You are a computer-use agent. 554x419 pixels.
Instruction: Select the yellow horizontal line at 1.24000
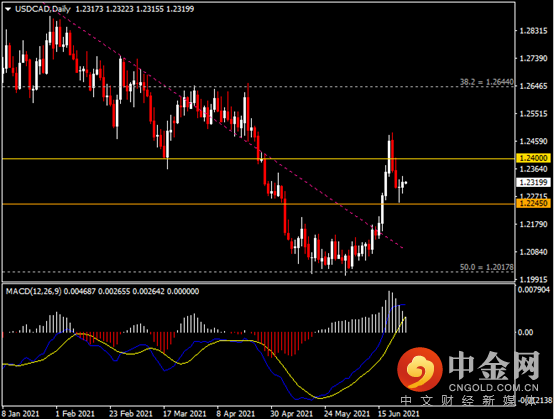[258, 159]
